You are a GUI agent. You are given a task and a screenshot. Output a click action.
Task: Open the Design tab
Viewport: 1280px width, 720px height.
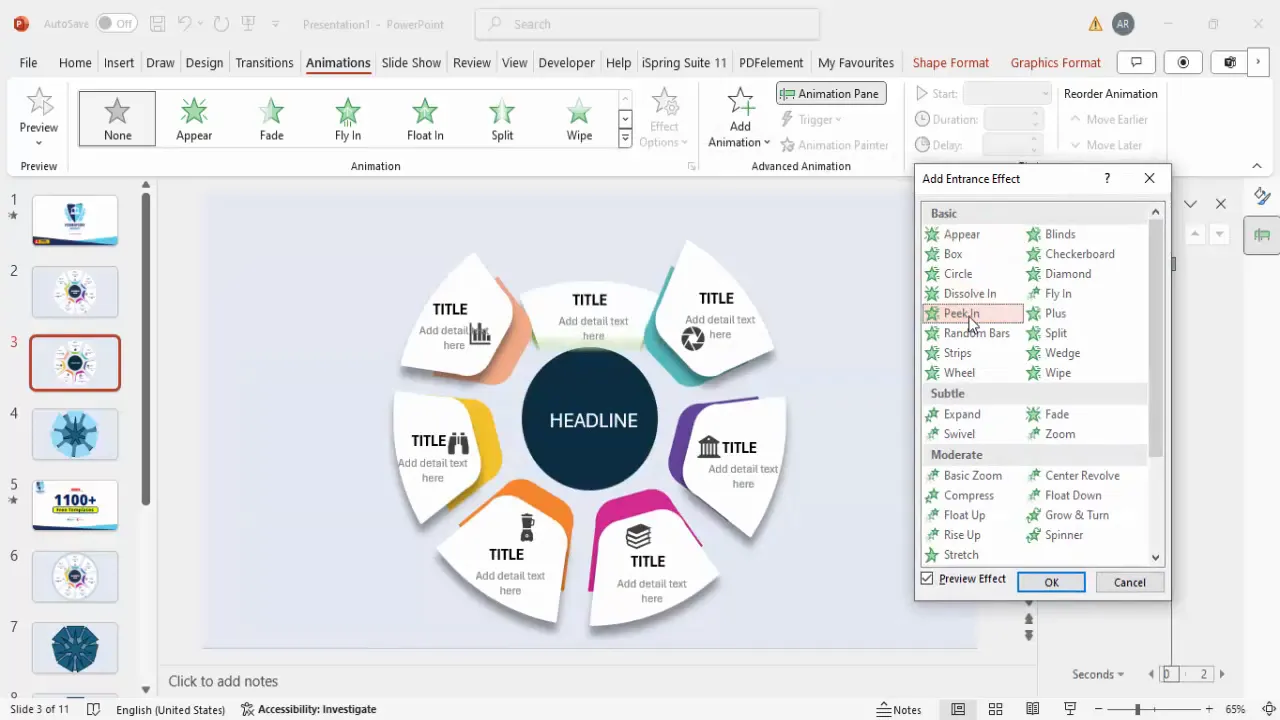[x=204, y=62]
